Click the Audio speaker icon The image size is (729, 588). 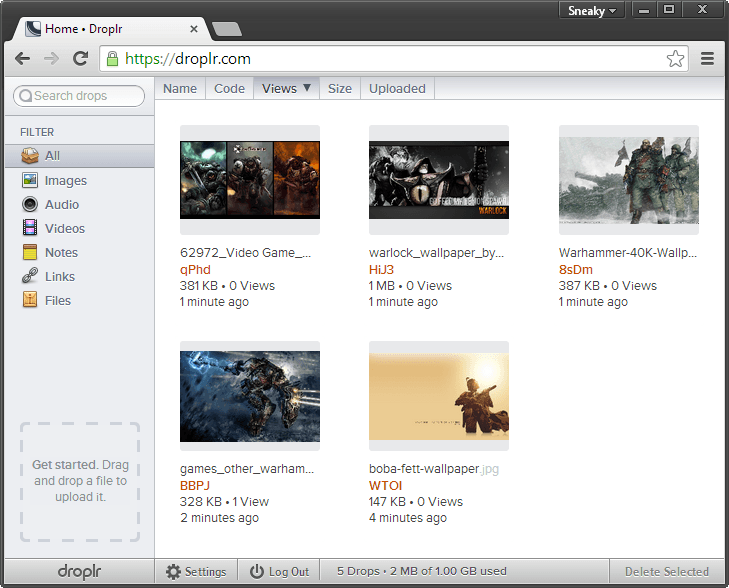coord(30,204)
